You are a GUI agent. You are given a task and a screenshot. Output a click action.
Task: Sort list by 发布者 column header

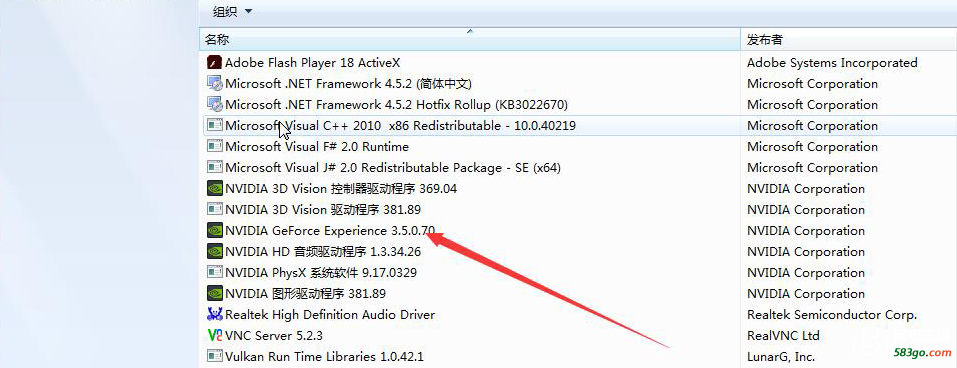[x=848, y=39]
